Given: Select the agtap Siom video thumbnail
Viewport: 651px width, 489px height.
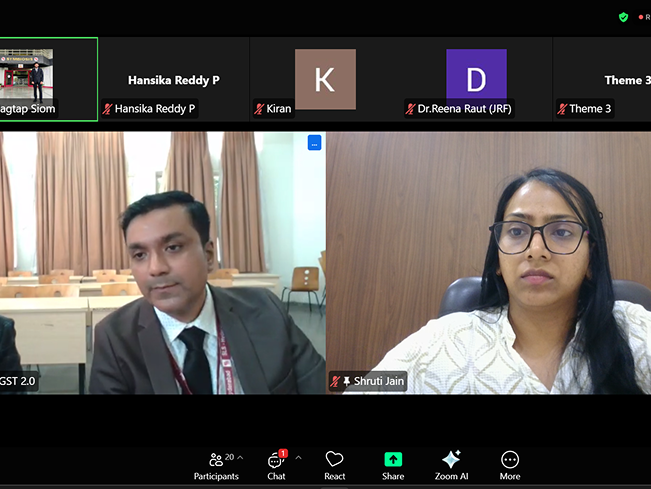Looking at the screenshot, I should point(49,79).
